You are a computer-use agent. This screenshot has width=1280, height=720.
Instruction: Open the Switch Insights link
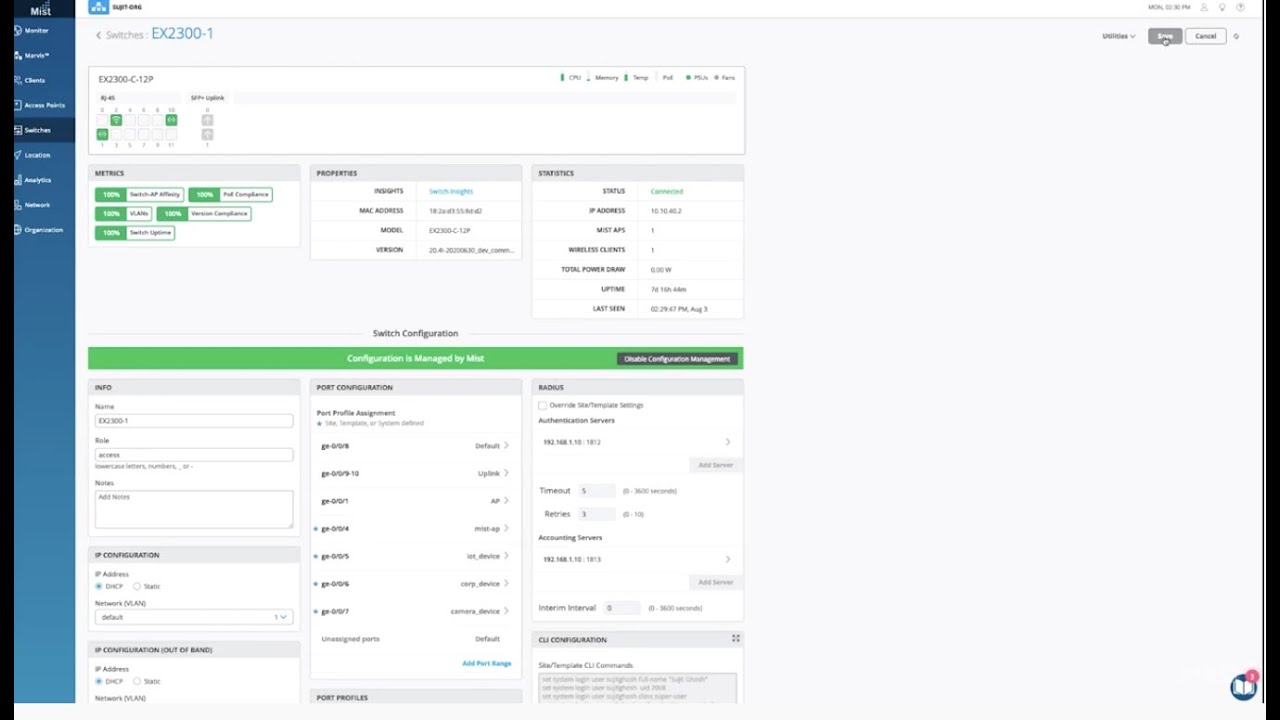click(451, 191)
